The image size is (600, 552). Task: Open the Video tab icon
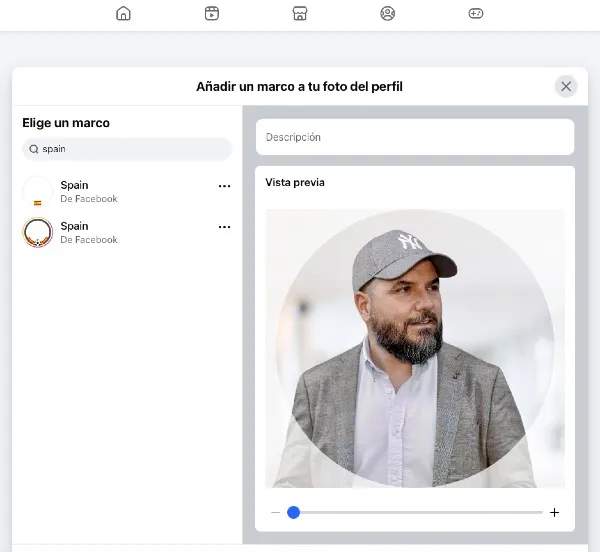(211, 13)
